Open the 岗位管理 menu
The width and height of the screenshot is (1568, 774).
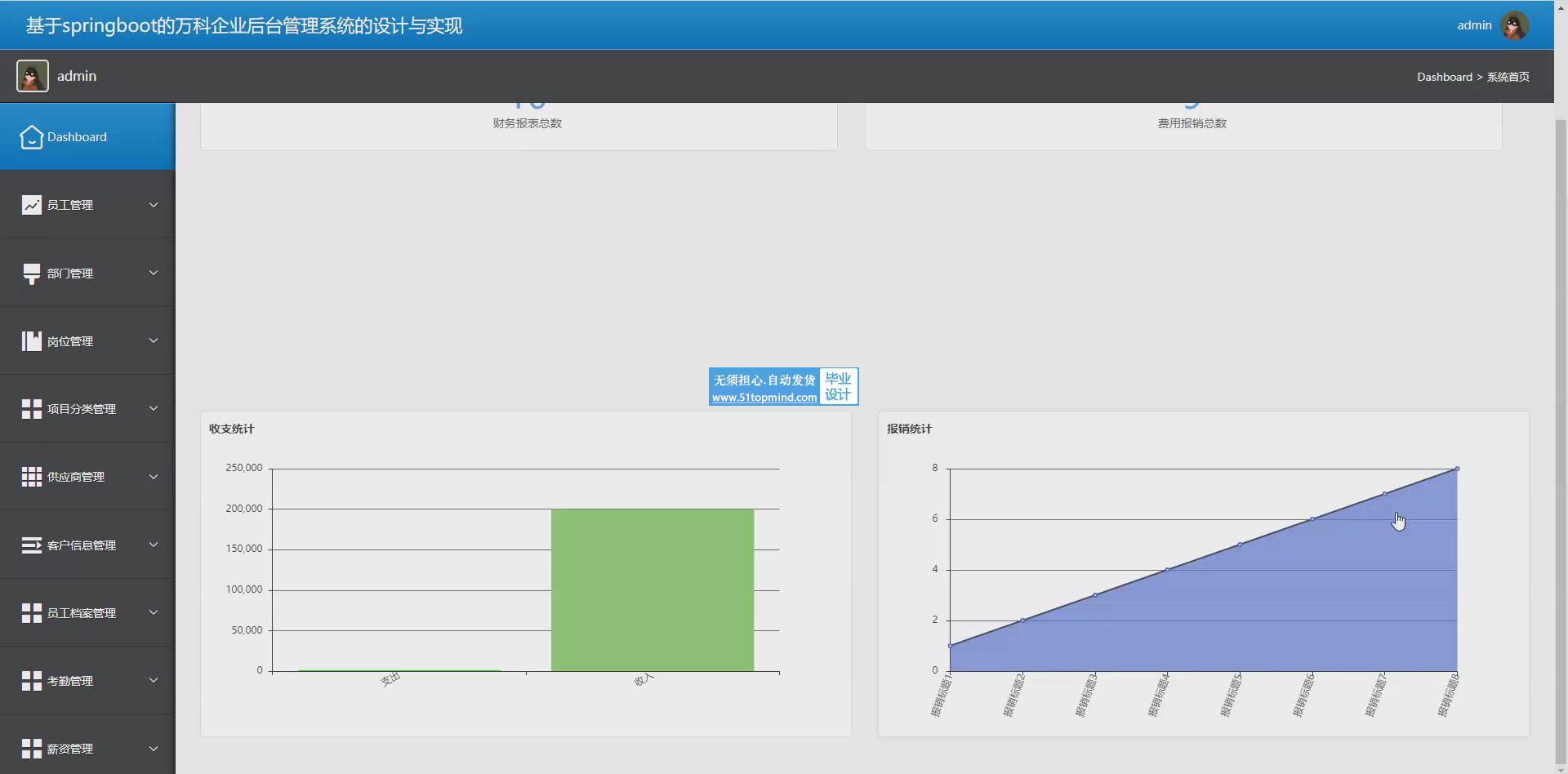tap(87, 340)
